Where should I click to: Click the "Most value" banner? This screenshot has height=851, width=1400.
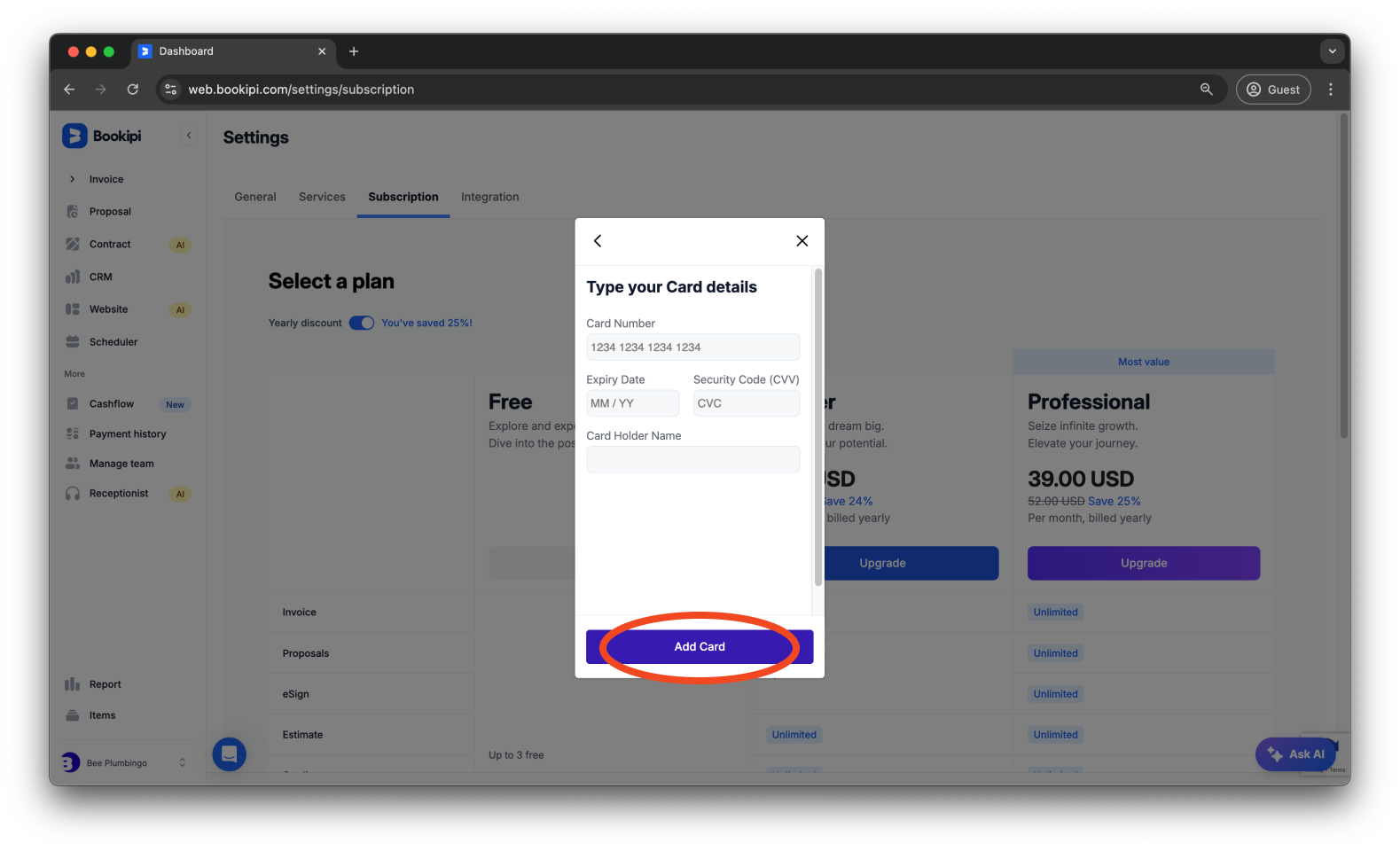pyautogui.click(x=1144, y=362)
